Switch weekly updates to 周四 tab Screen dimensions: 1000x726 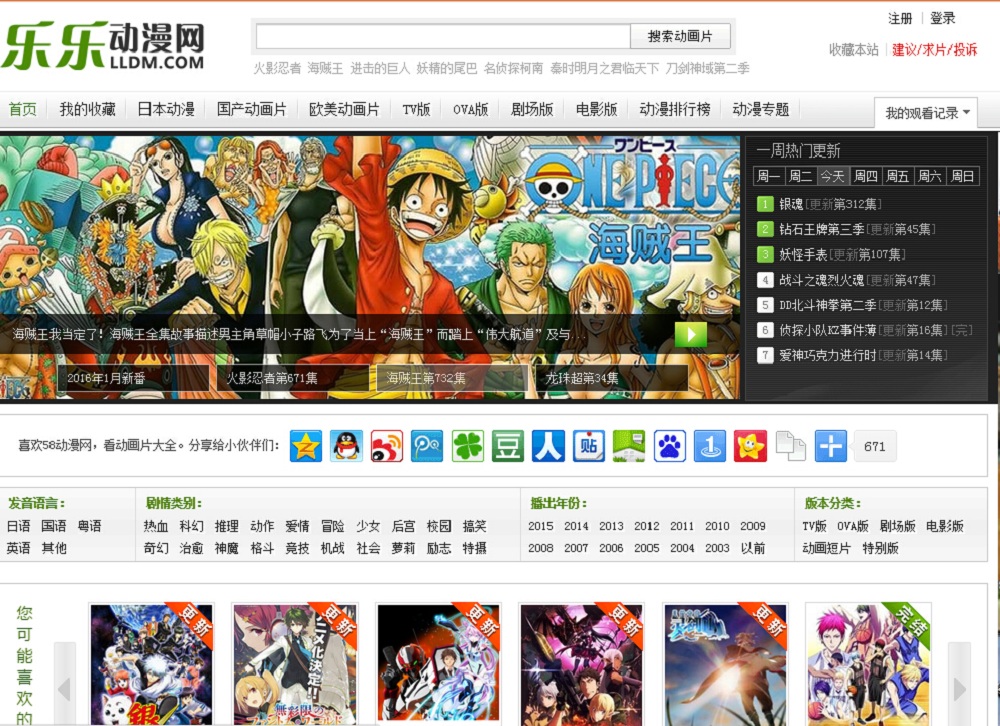[865, 176]
